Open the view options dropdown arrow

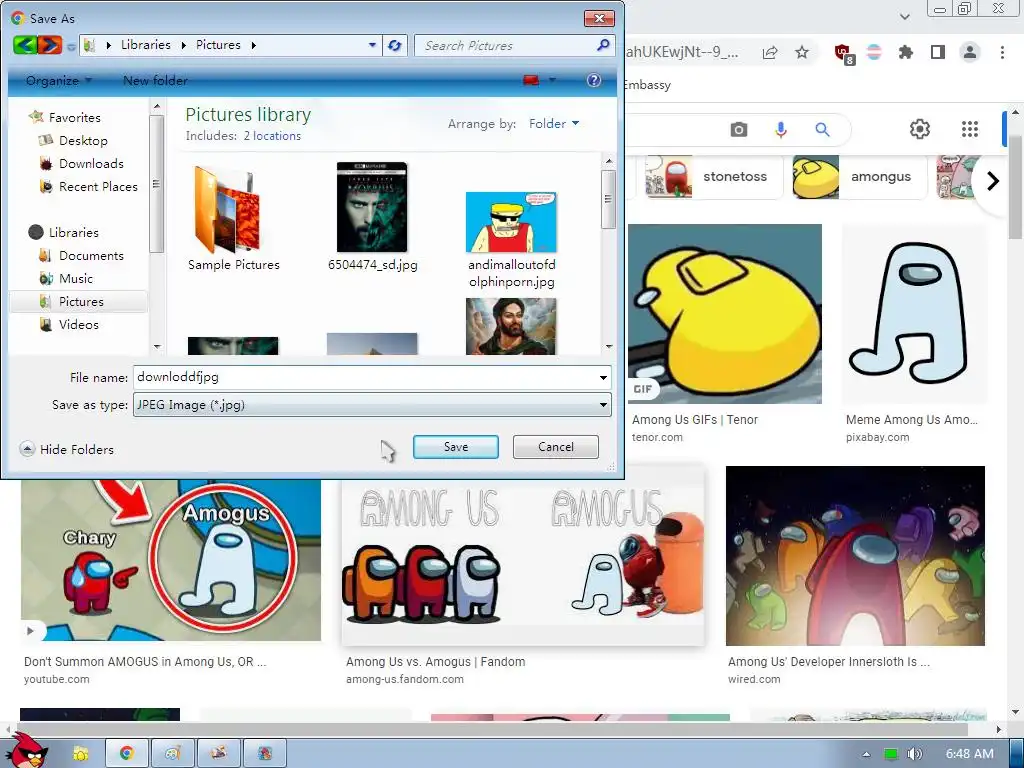(552, 80)
